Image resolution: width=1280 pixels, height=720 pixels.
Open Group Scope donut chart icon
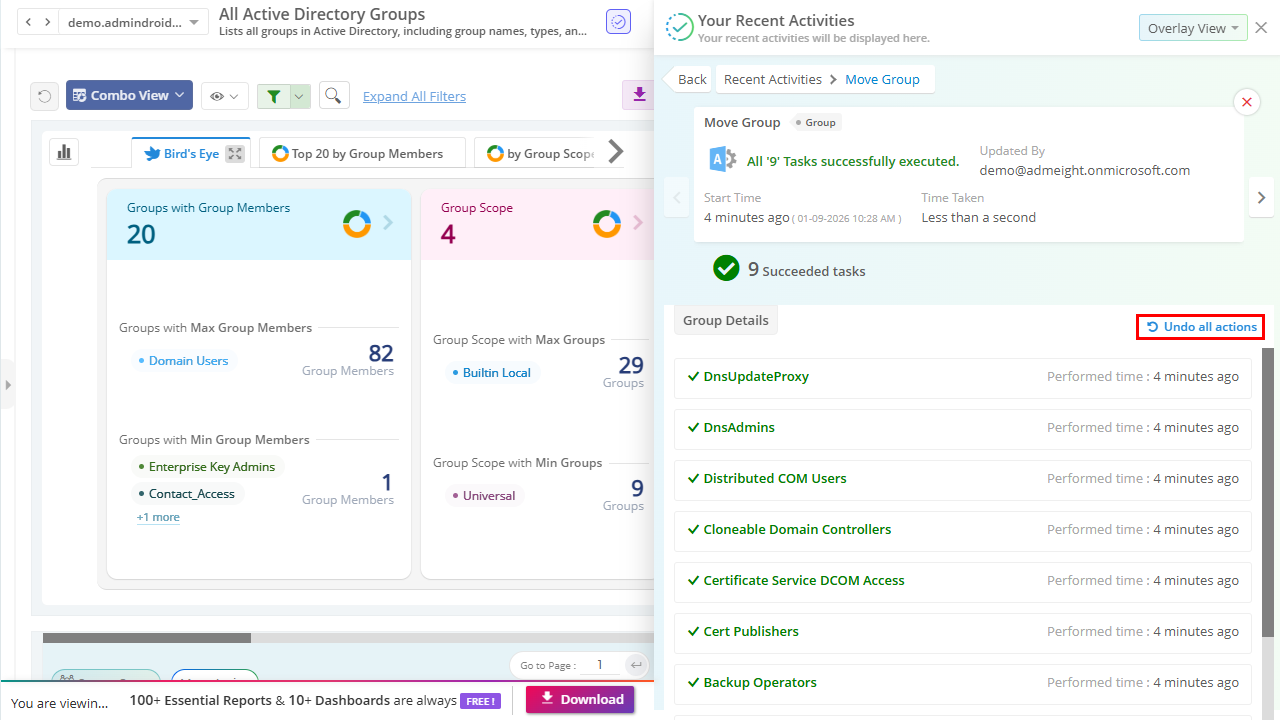click(x=607, y=223)
